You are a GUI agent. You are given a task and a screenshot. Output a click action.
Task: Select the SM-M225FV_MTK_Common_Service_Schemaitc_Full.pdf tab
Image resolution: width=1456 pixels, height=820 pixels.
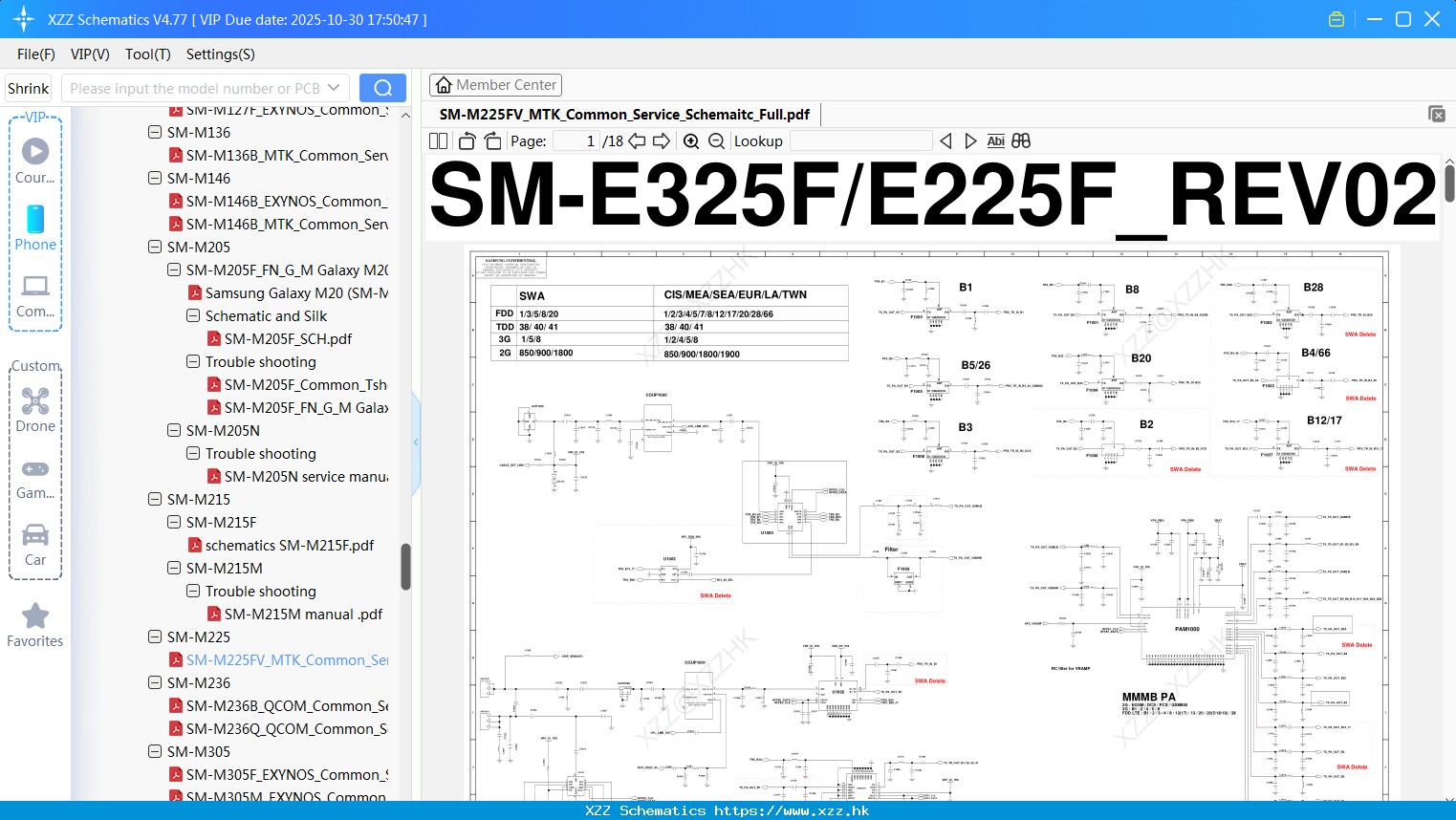click(624, 114)
